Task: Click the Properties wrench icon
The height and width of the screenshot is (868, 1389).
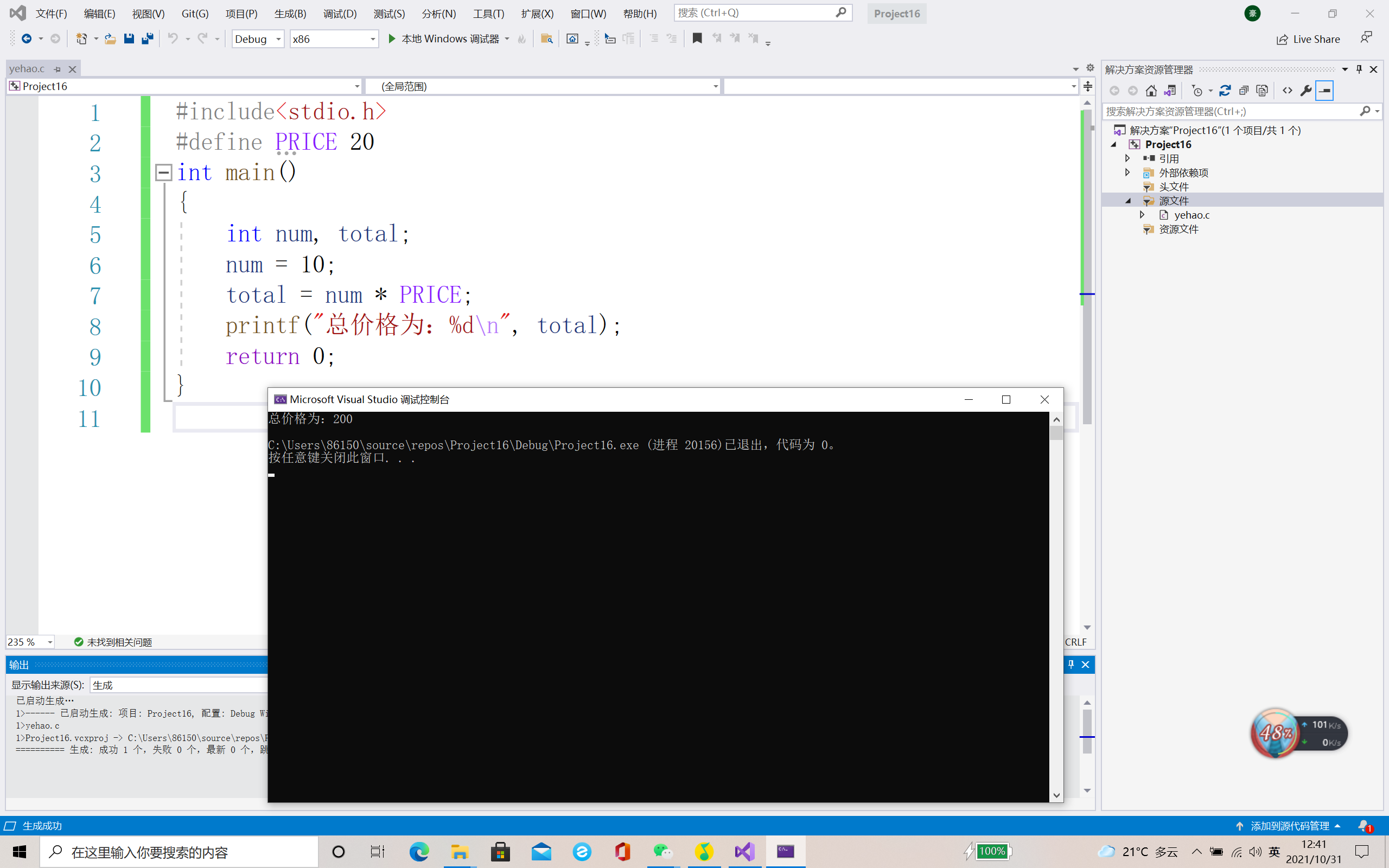Action: click(x=1306, y=91)
